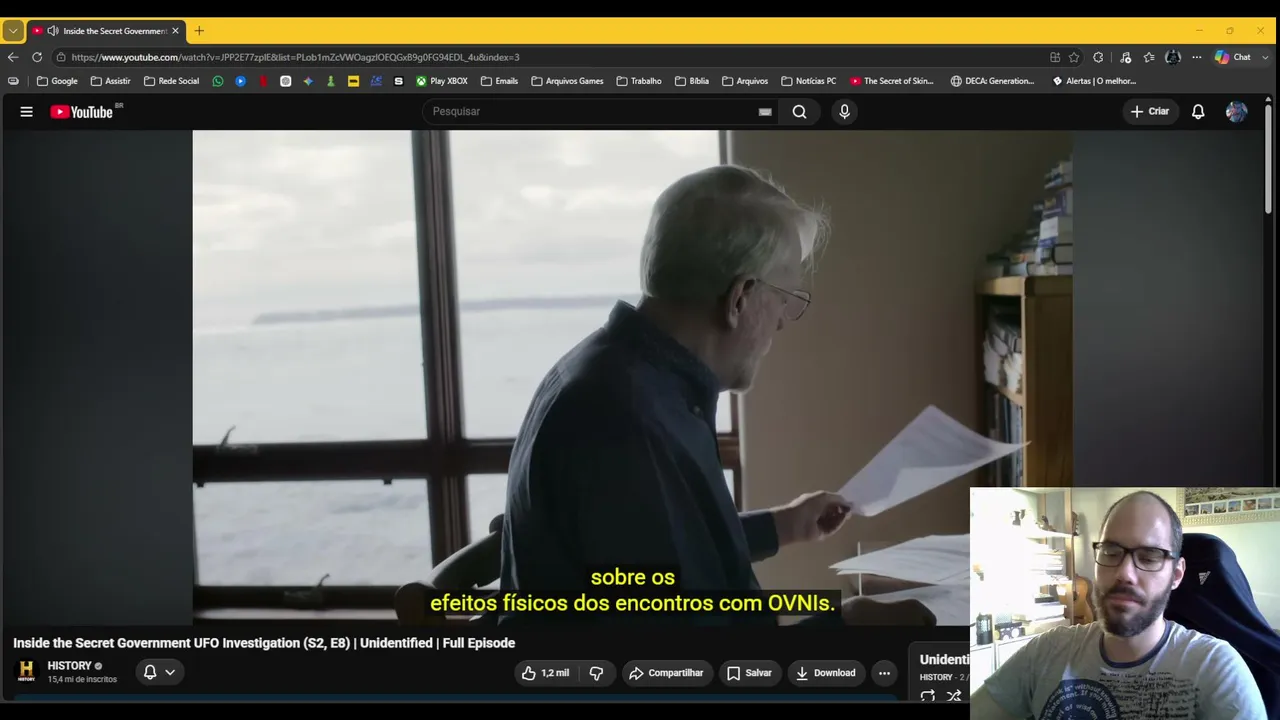Toggle playlist shuffle icon
The width and height of the screenshot is (1280, 720).
coord(954,696)
